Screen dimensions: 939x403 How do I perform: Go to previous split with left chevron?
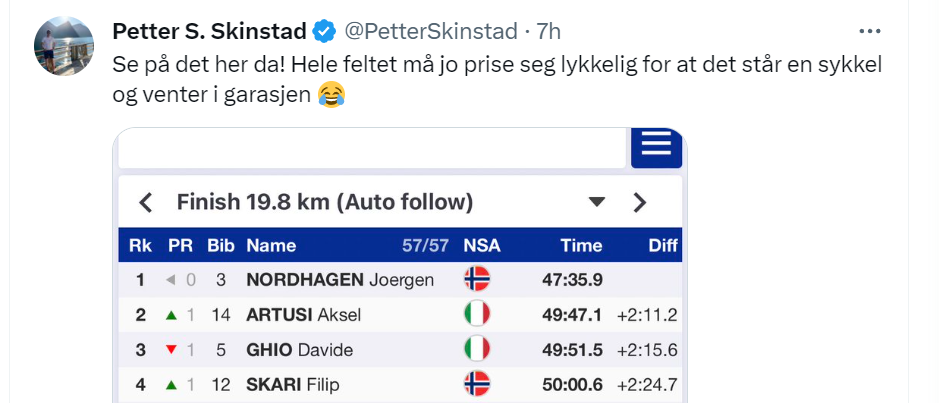146,203
